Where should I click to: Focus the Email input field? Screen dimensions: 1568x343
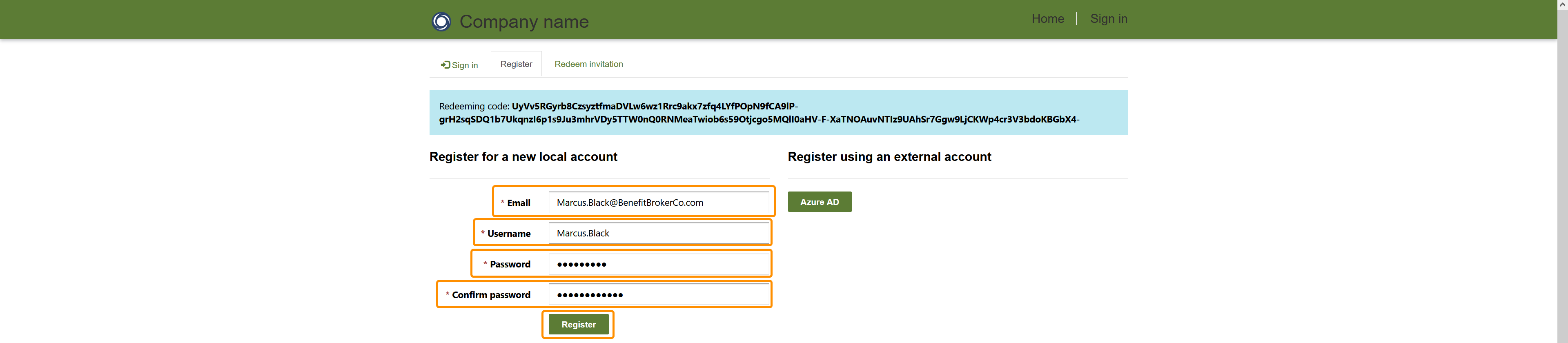point(658,203)
